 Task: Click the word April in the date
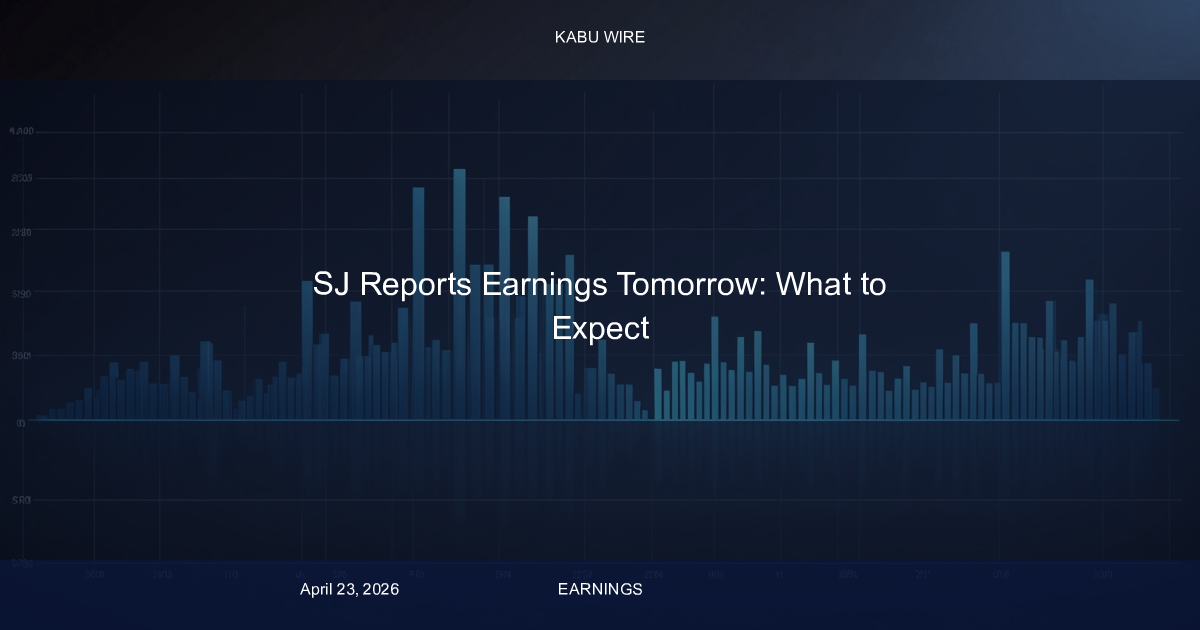click(x=317, y=590)
